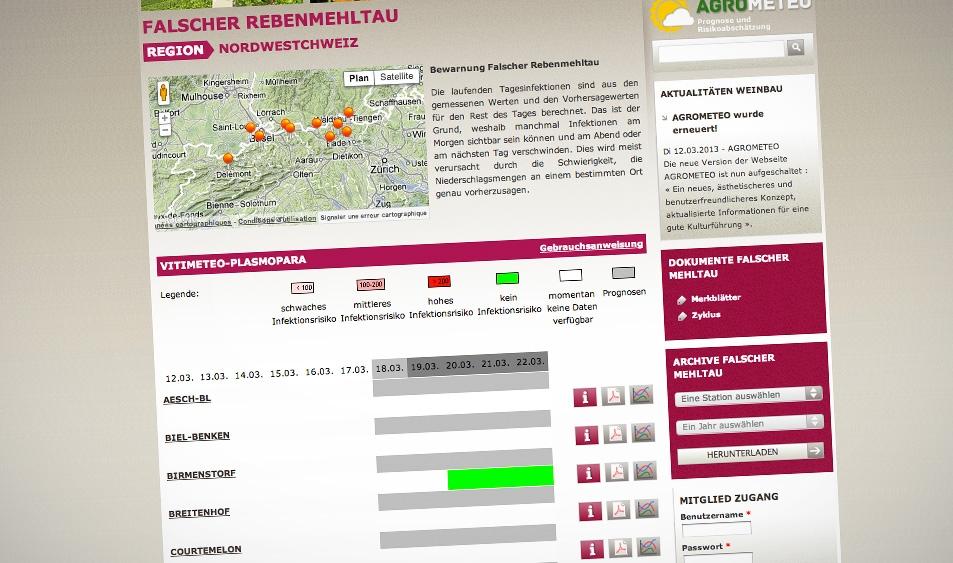Open chart icon for COURTEMELON station
This screenshot has height=563, width=953.
649,546
